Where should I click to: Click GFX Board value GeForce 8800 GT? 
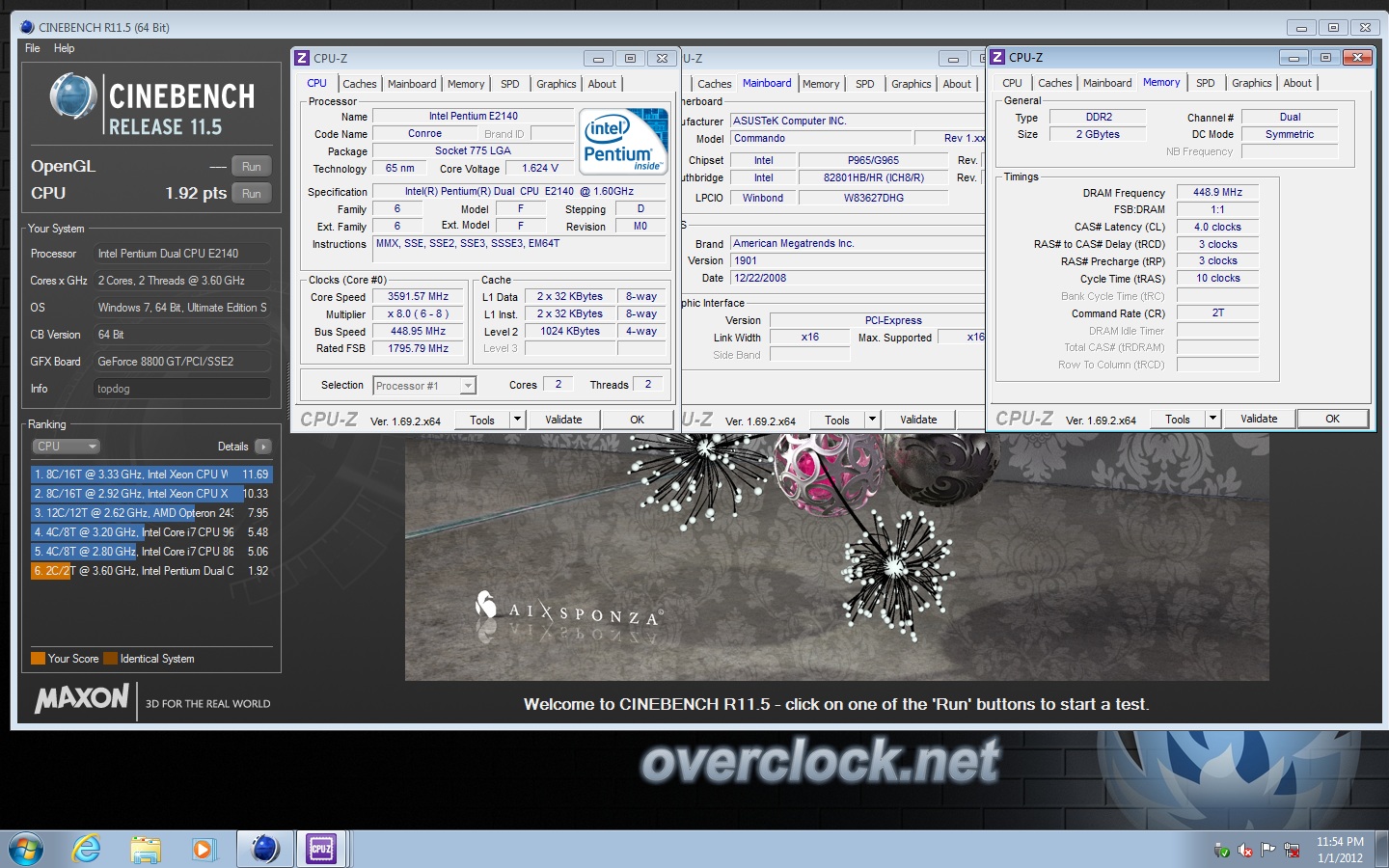182,362
